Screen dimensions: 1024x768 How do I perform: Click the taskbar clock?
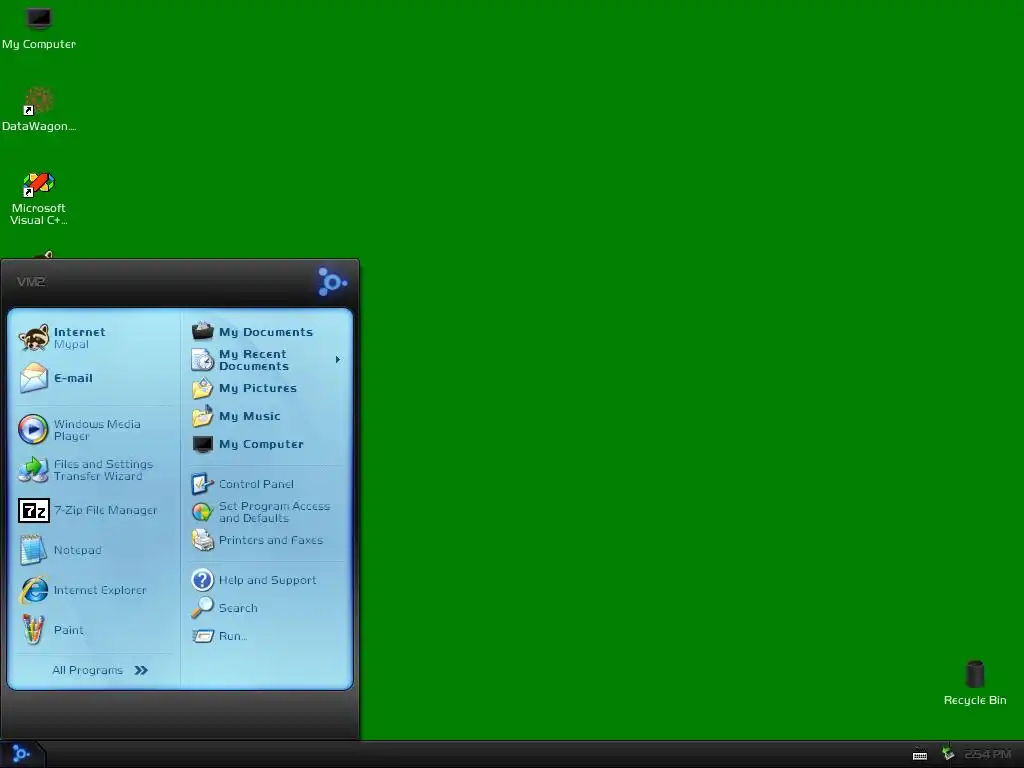coord(987,754)
